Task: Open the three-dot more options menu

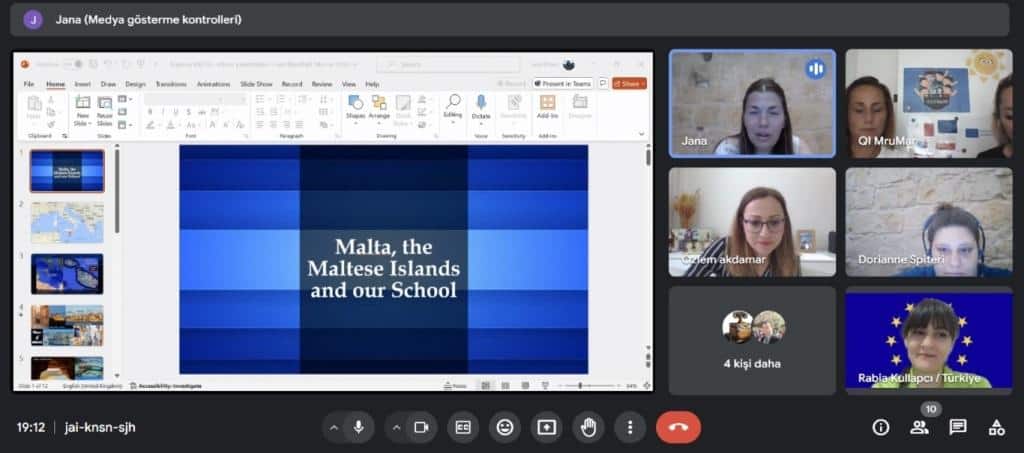Action: click(629, 427)
